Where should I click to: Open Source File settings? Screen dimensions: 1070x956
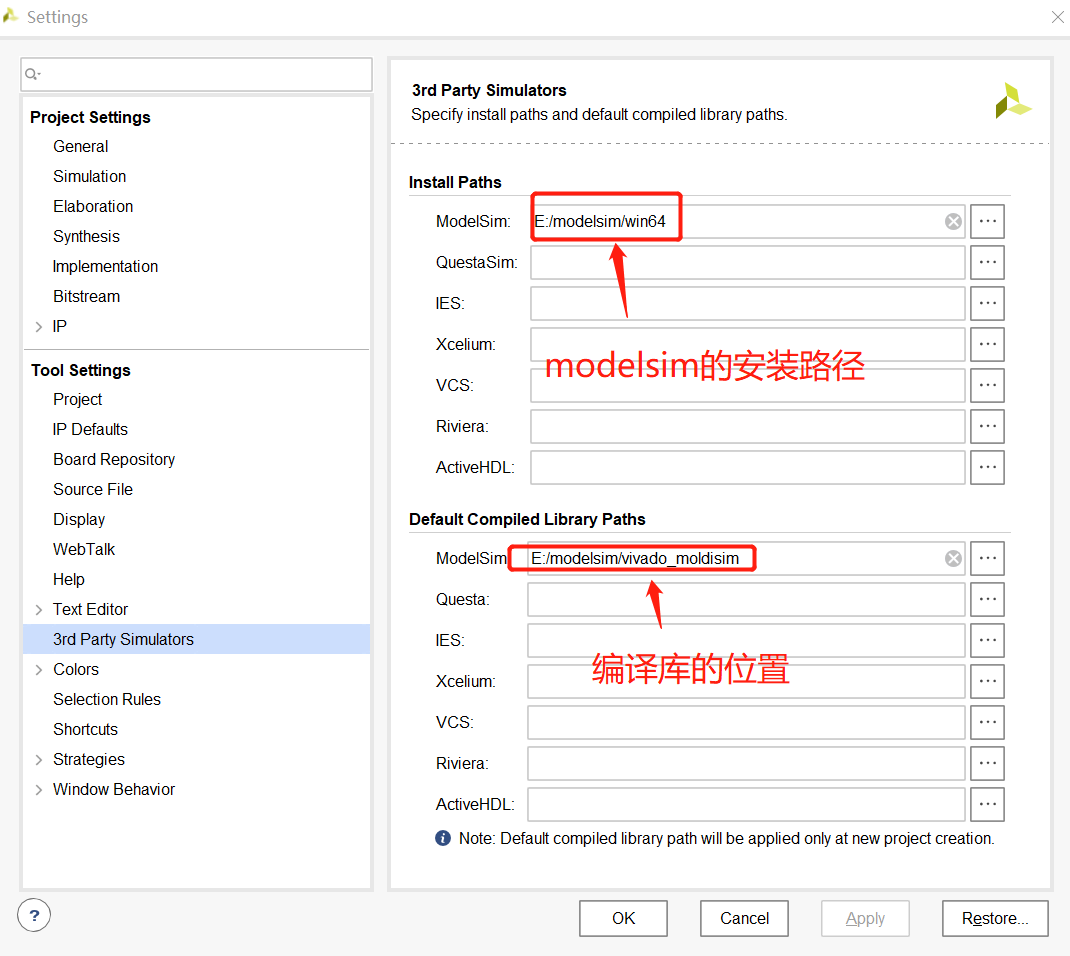(93, 489)
